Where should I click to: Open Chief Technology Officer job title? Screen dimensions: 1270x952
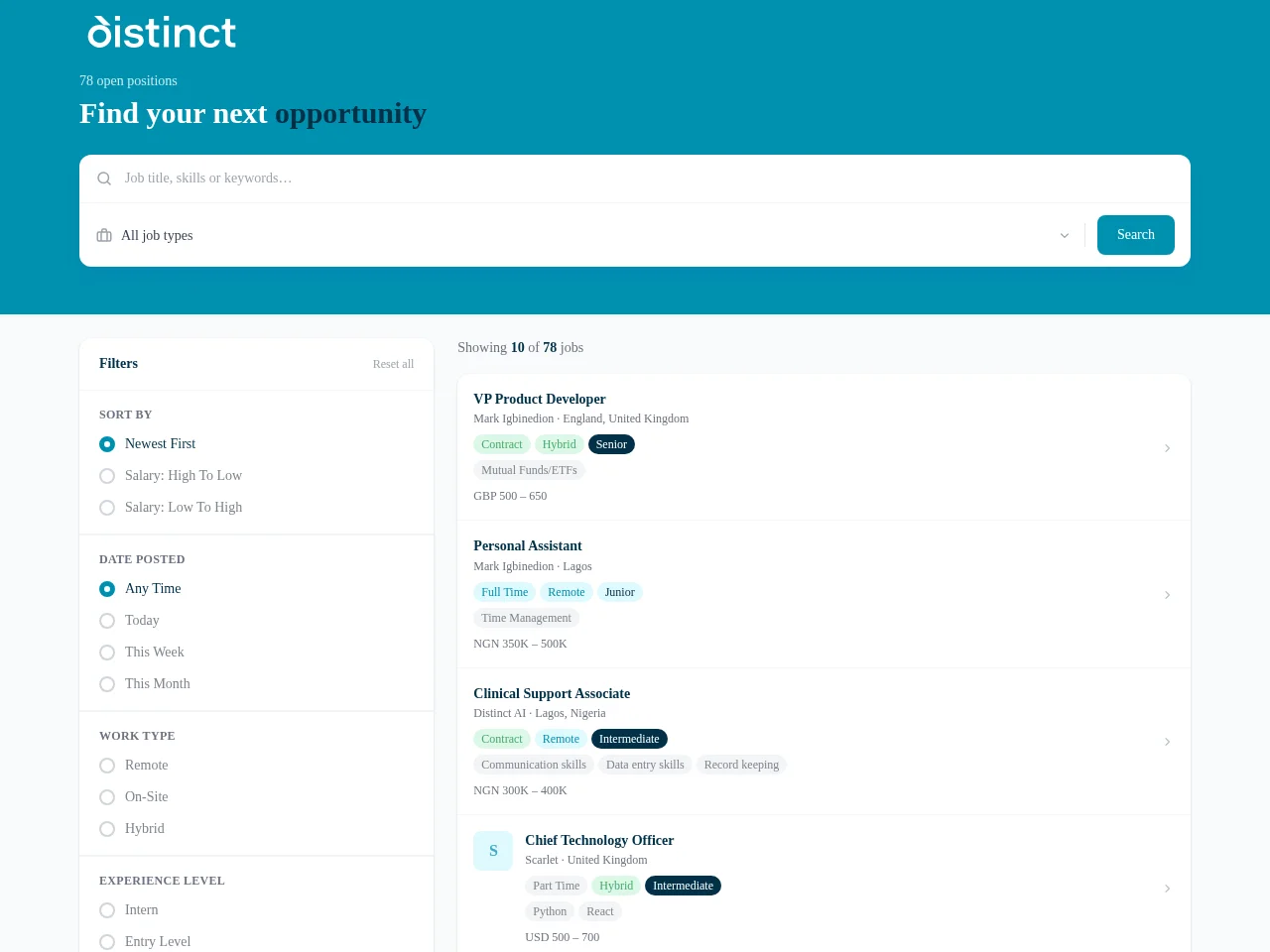599,840
